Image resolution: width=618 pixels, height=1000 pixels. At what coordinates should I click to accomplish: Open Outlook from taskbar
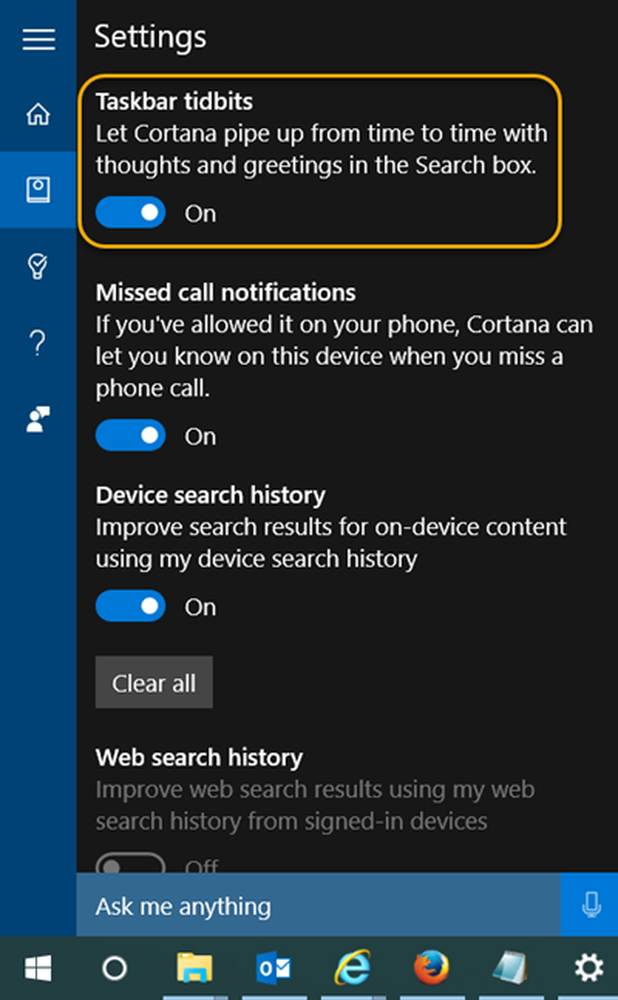coord(274,969)
